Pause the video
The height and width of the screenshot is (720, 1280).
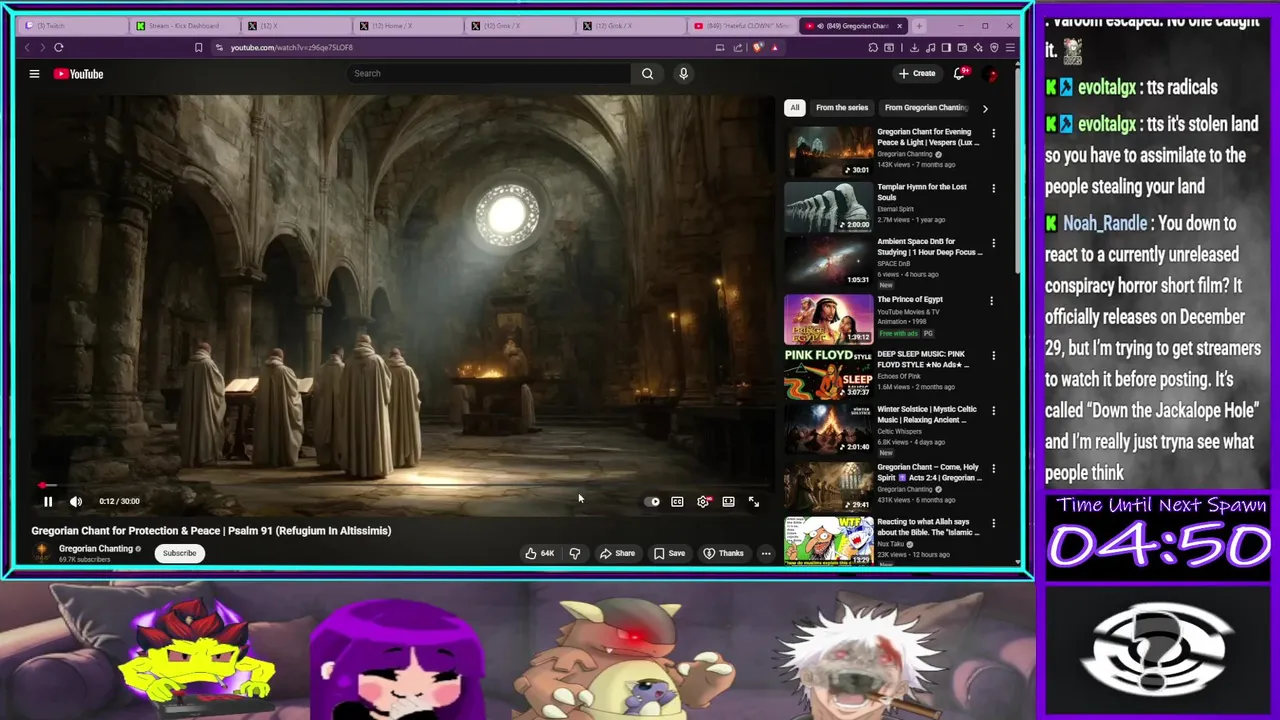(47, 501)
